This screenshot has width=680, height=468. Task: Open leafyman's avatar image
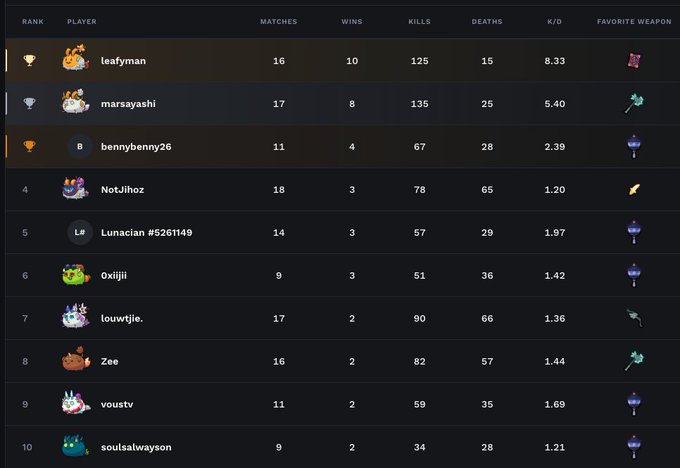click(x=76, y=58)
